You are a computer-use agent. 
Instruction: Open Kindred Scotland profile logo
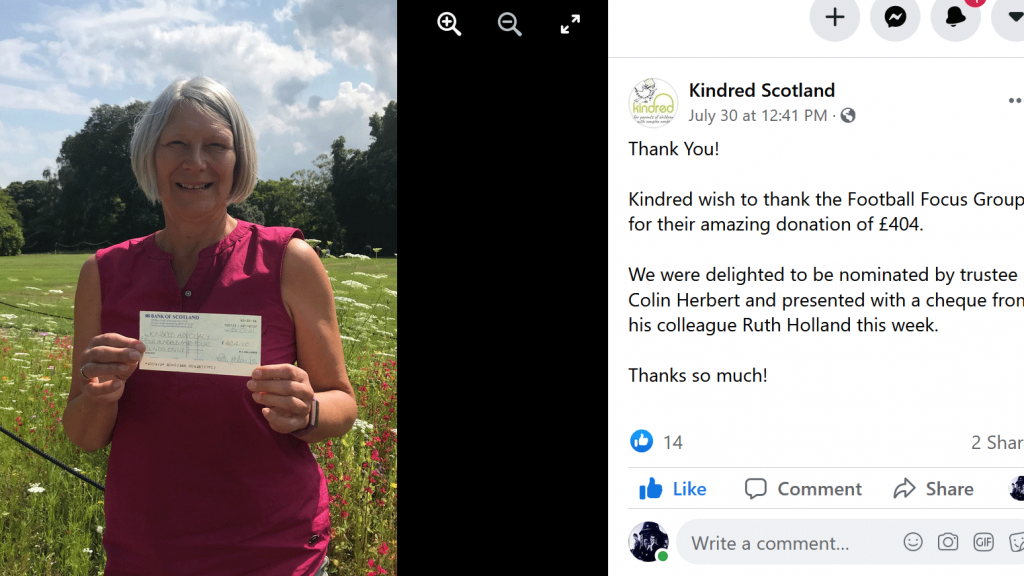click(653, 103)
